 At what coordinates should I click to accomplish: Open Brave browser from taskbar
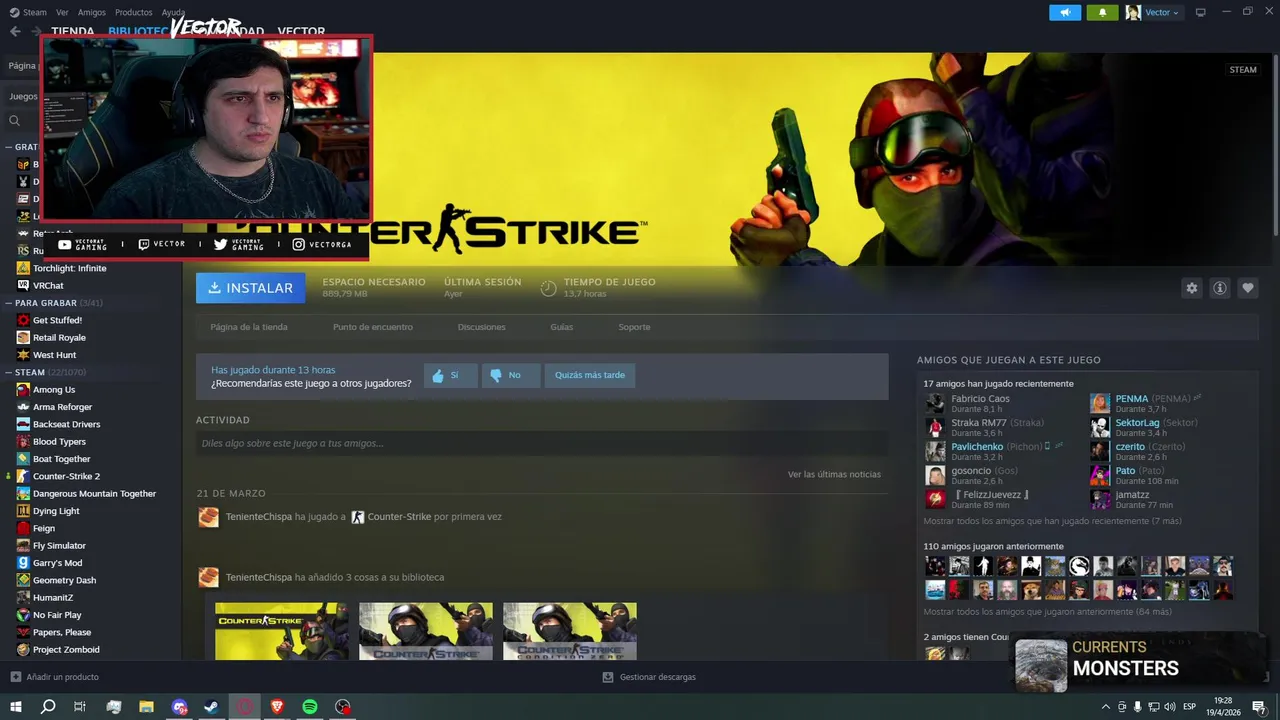tap(277, 707)
